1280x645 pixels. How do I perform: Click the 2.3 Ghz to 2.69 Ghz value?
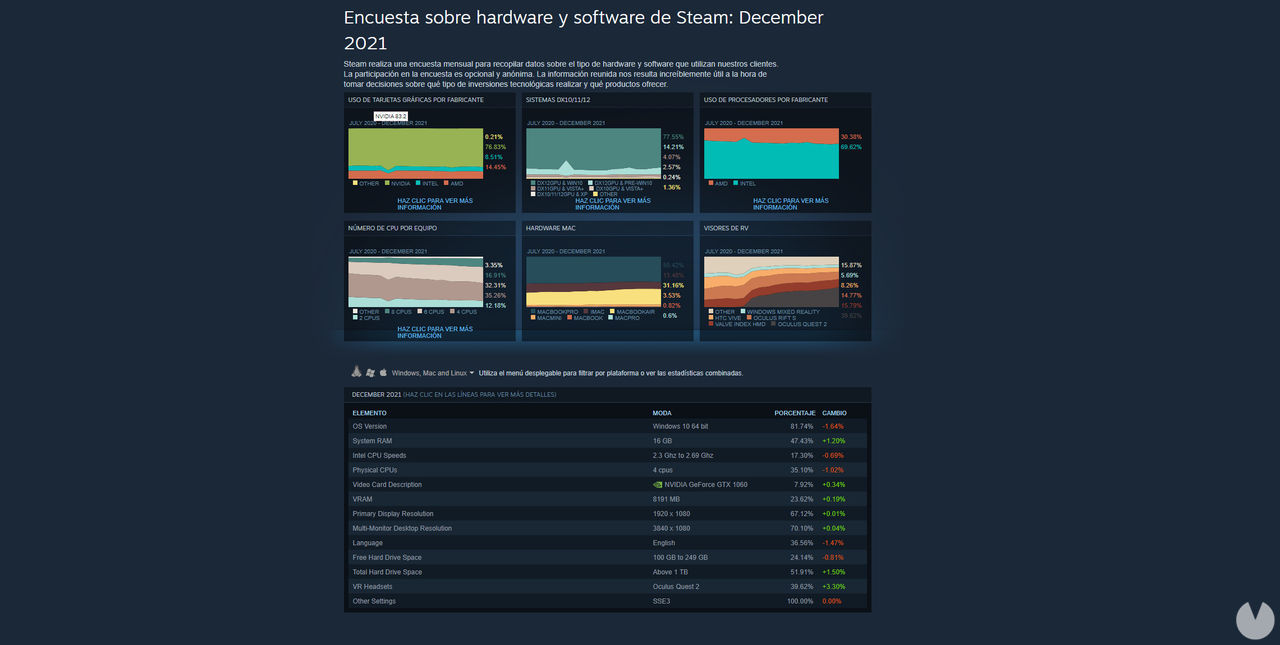tap(685, 455)
